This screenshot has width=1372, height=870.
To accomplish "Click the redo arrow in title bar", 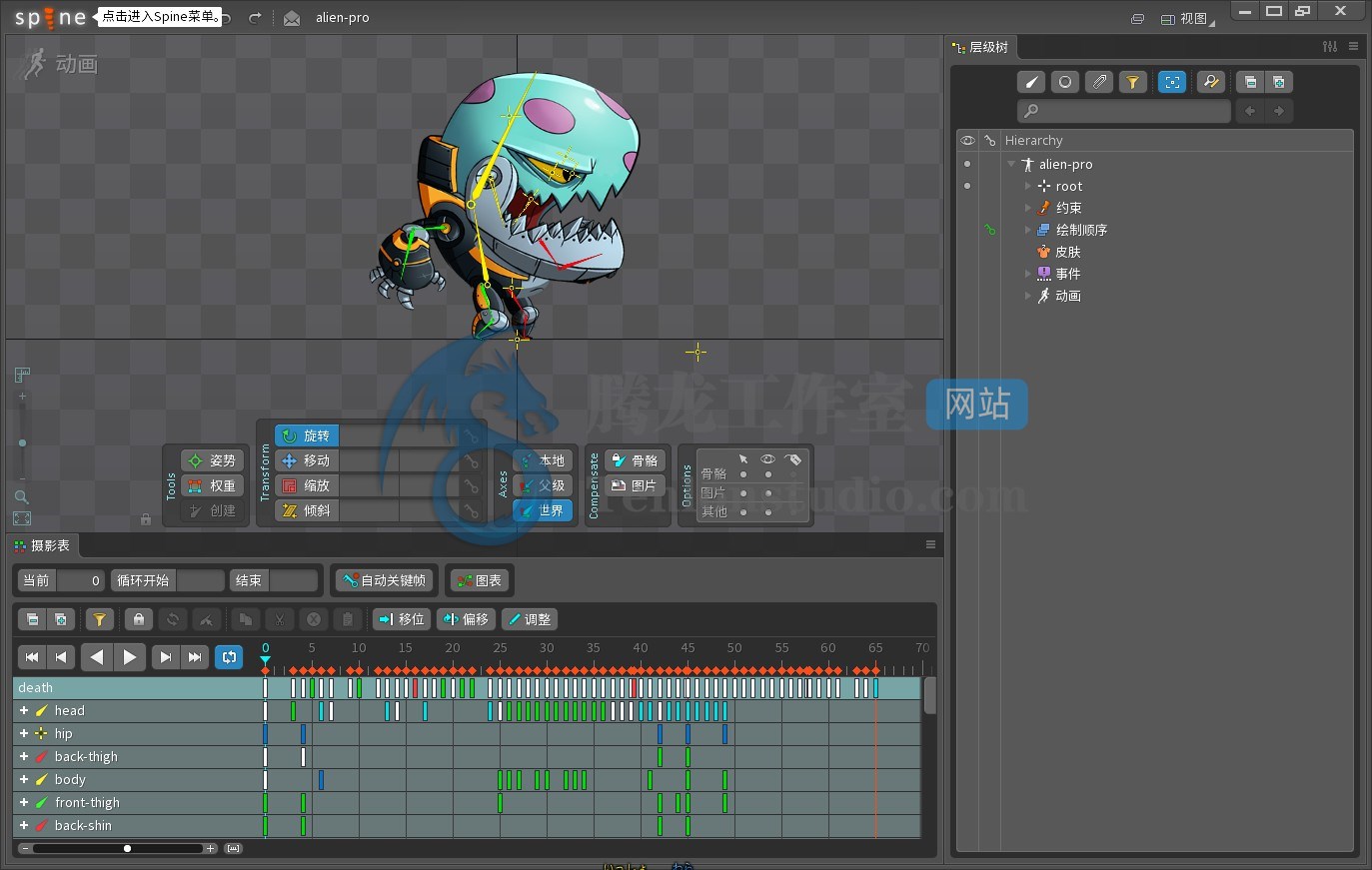I will [255, 18].
